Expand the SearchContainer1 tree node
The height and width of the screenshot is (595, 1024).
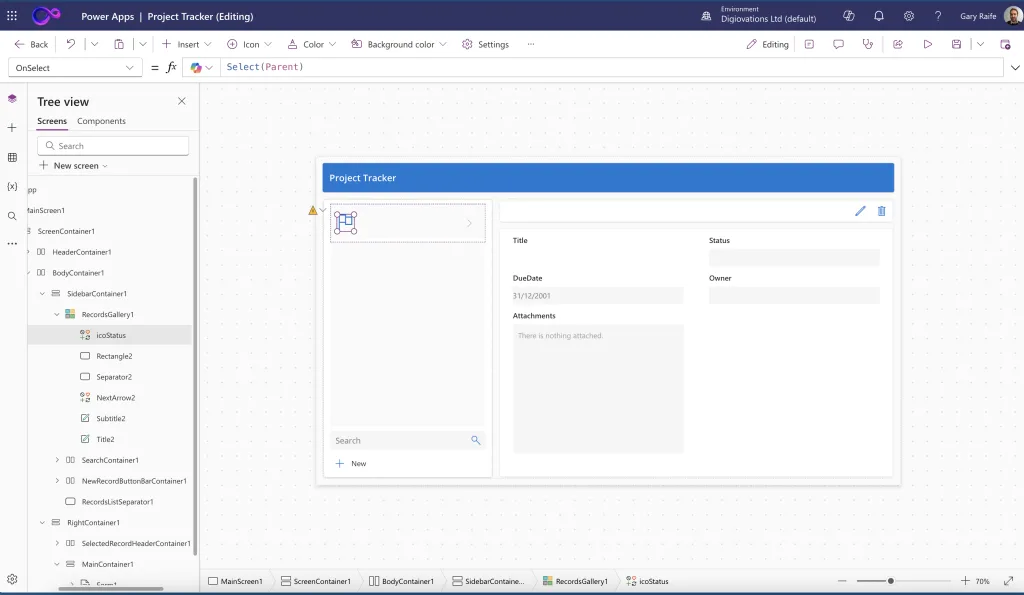point(57,460)
